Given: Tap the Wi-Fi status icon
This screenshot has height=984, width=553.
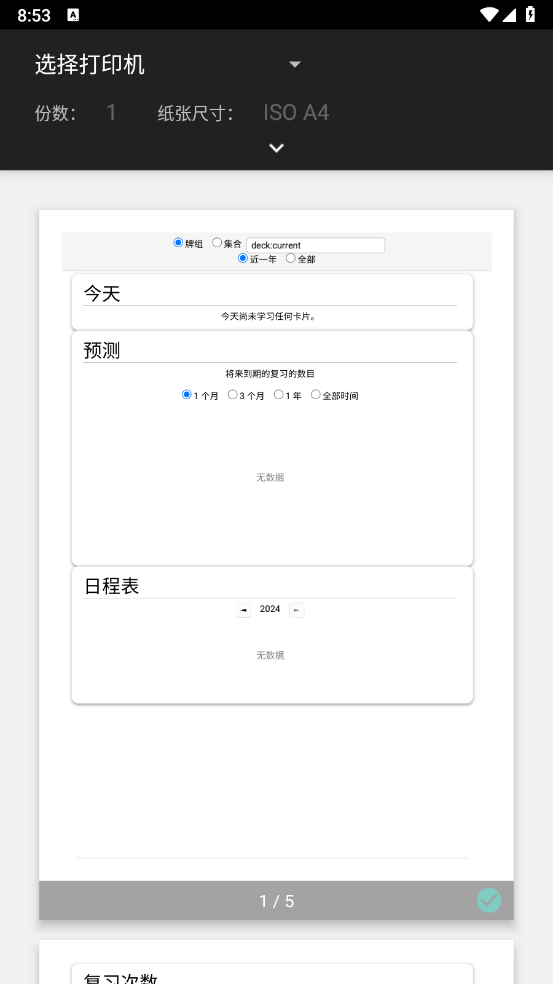Looking at the screenshot, I should pos(490,14).
